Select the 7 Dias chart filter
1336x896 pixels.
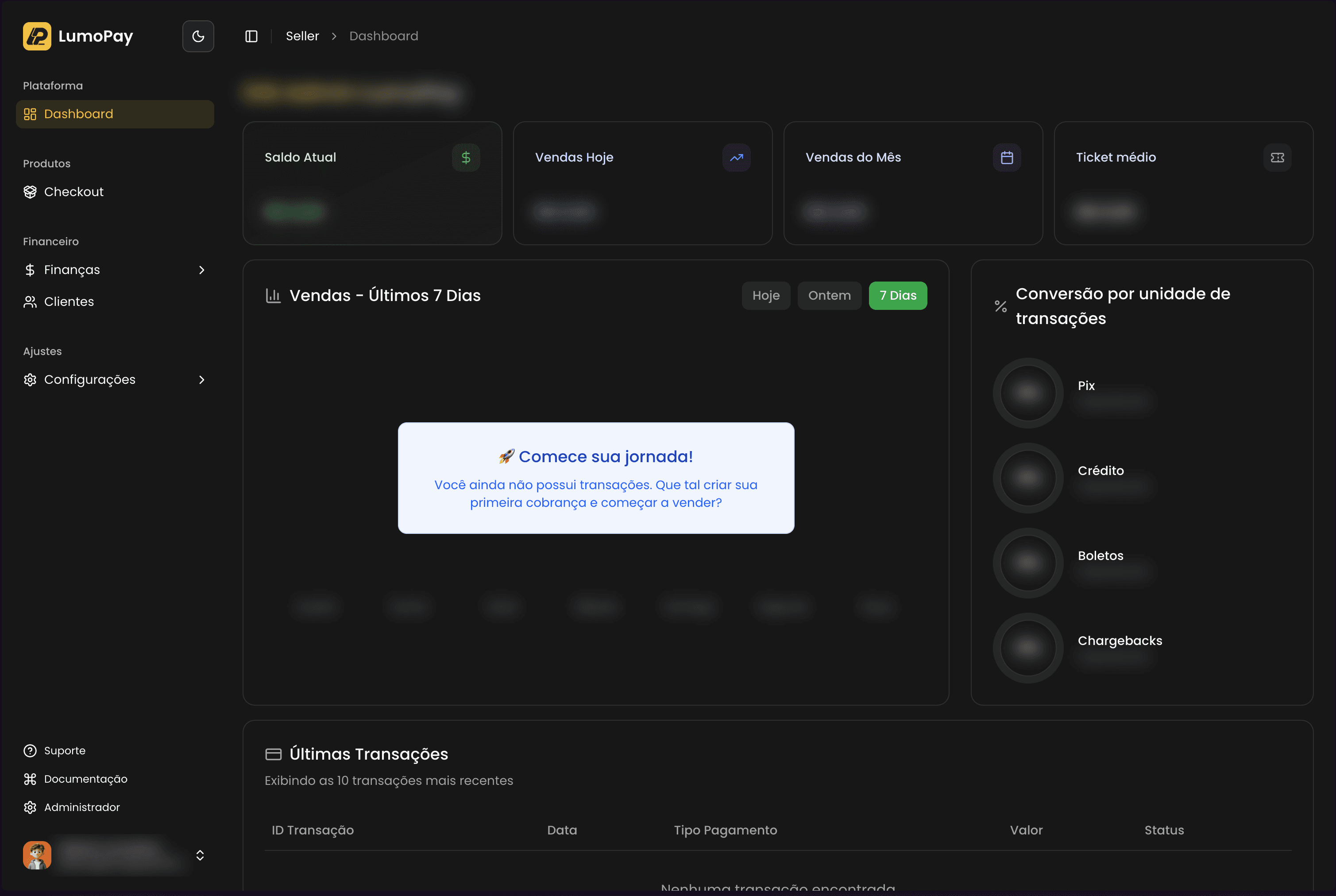(x=897, y=295)
